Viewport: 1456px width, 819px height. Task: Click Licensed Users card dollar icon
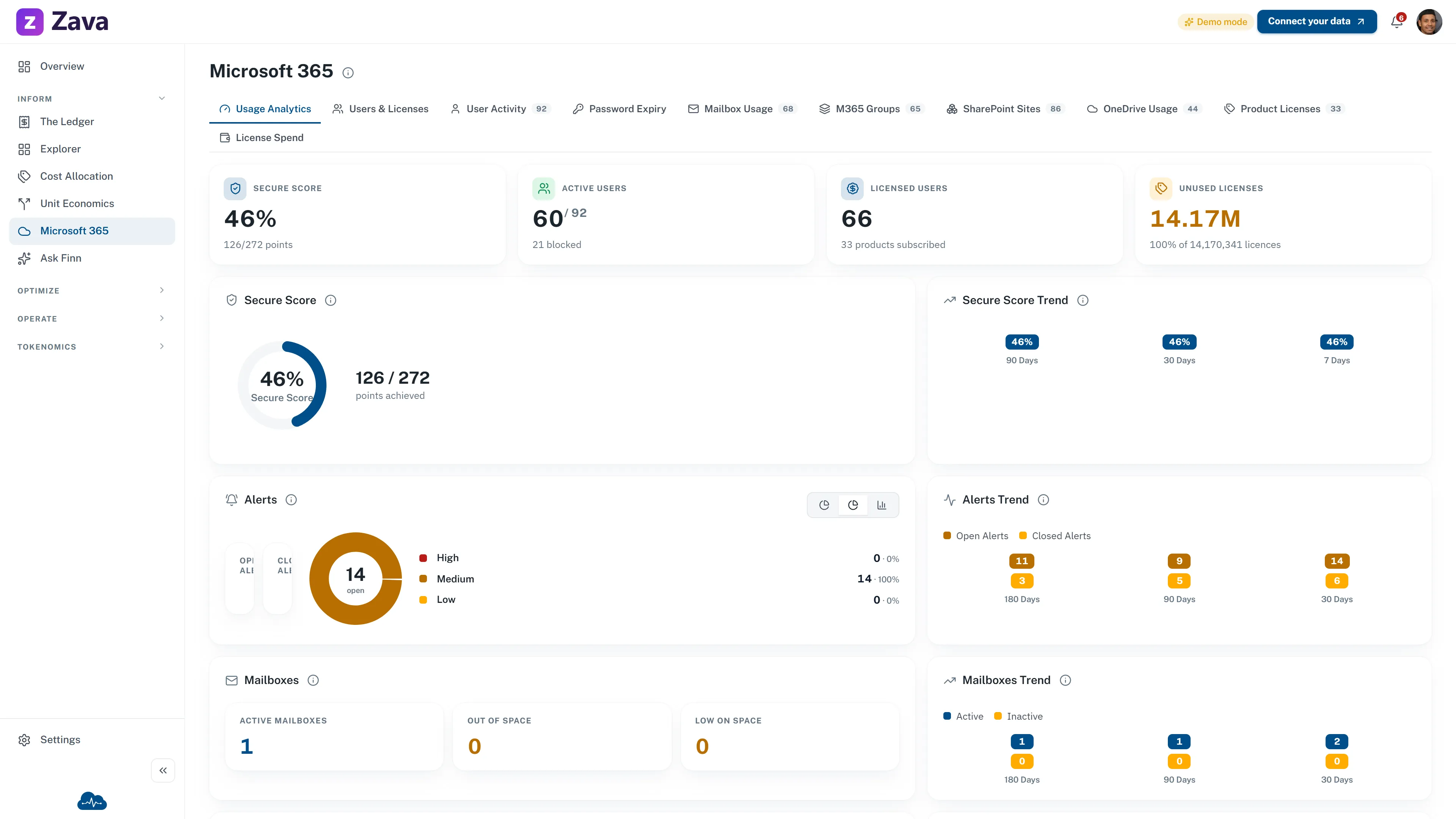852,189
